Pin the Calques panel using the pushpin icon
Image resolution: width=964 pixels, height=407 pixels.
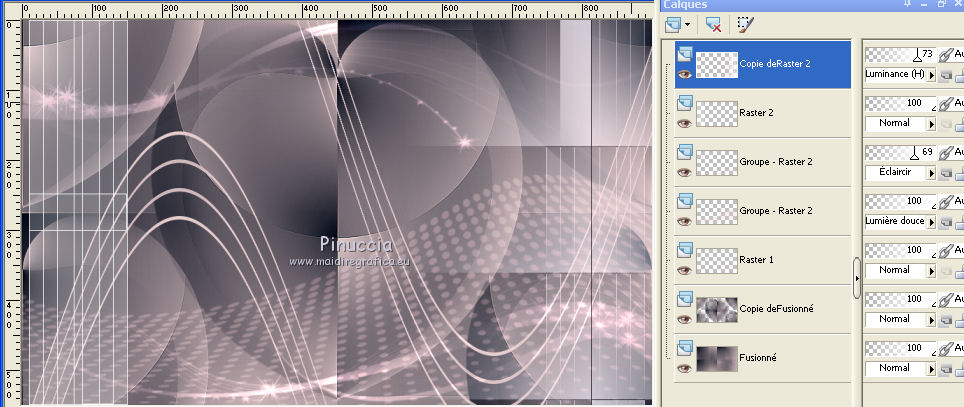point(907,4)
